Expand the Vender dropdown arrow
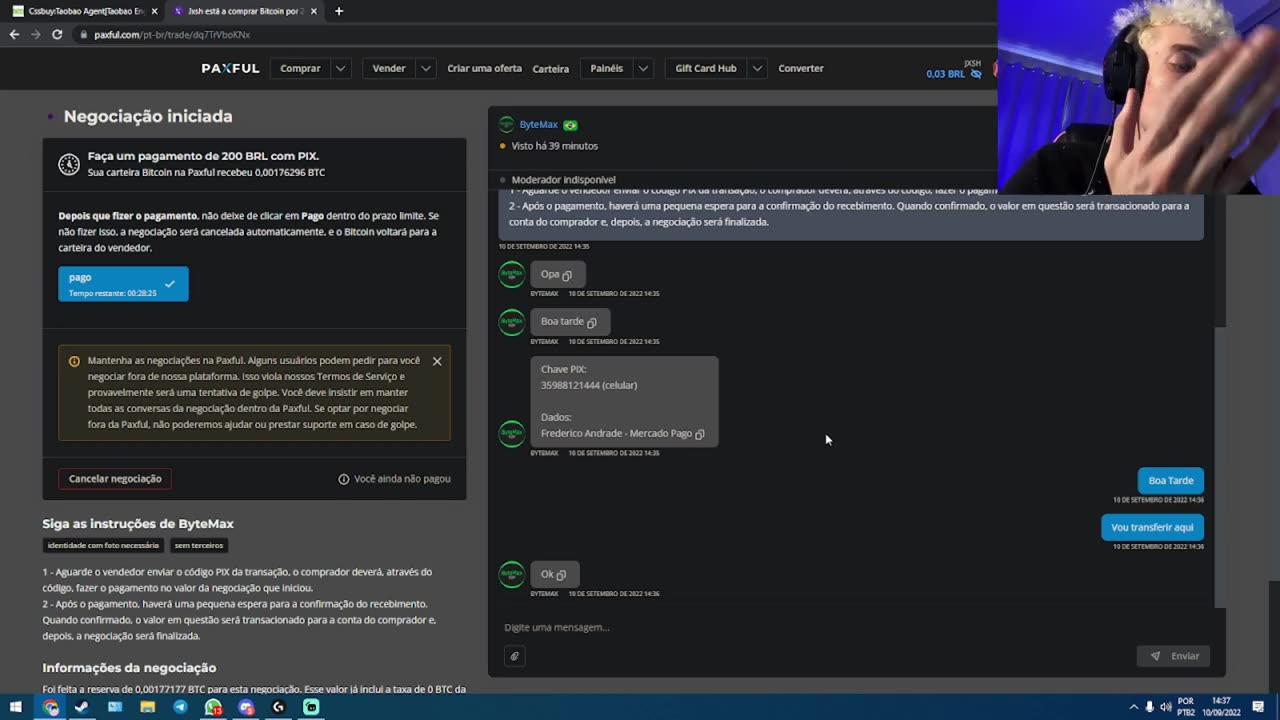This screenshot has width=1280, height=720. click(426, 68)
